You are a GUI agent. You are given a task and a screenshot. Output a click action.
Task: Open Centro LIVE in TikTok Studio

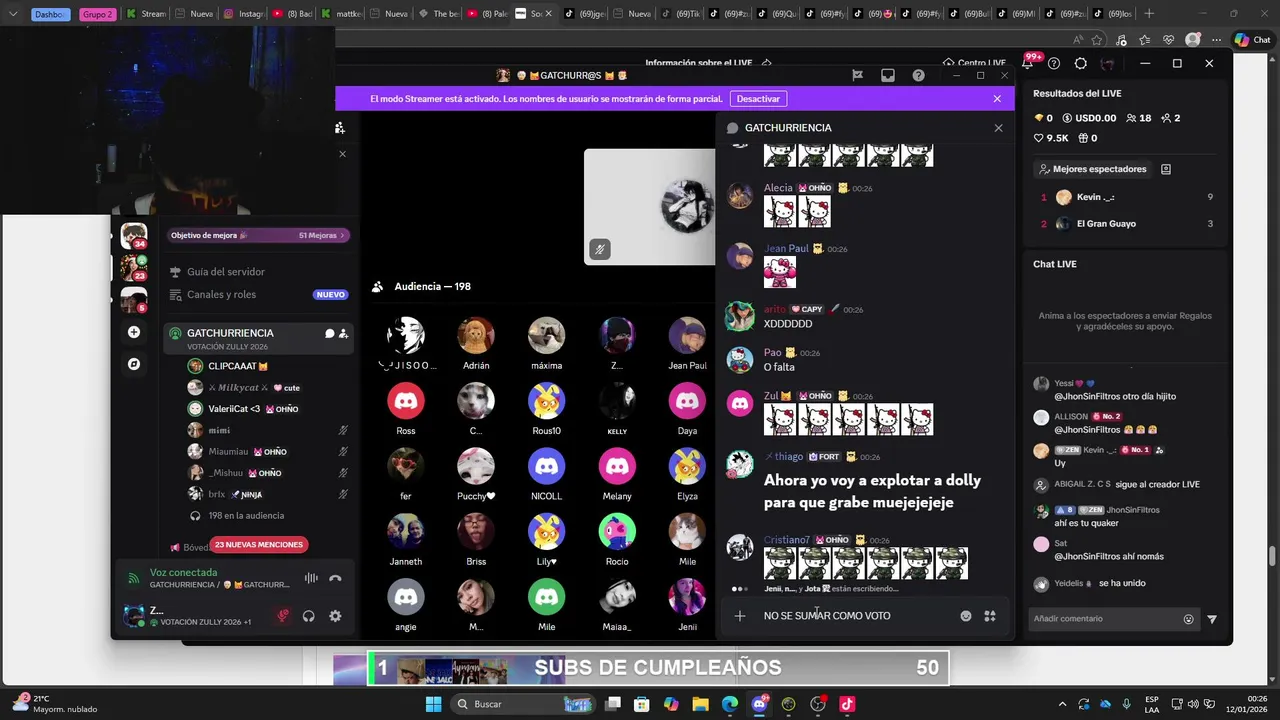point(974,63)
